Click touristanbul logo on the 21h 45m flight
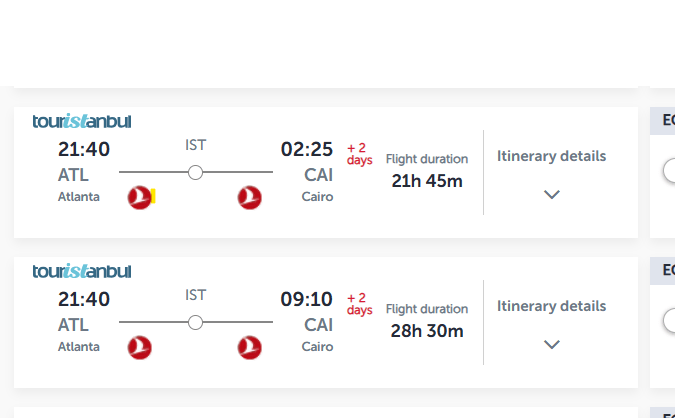The image size is (675, 418). (x=82, y=122)
